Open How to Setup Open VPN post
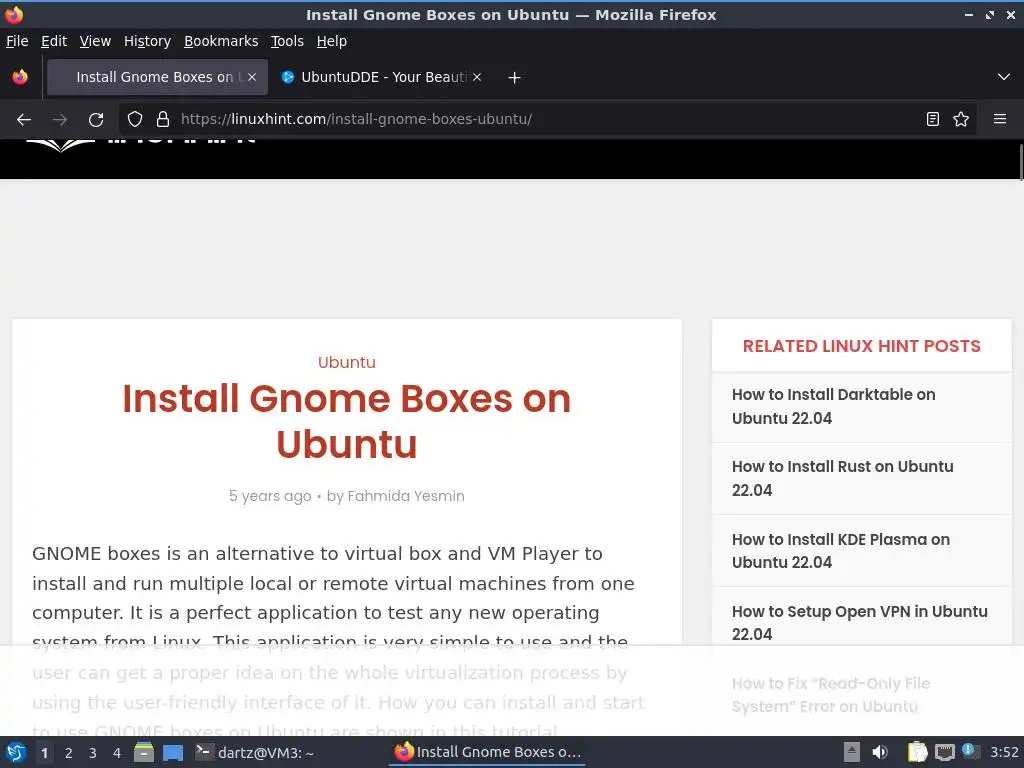 (859, 622)
